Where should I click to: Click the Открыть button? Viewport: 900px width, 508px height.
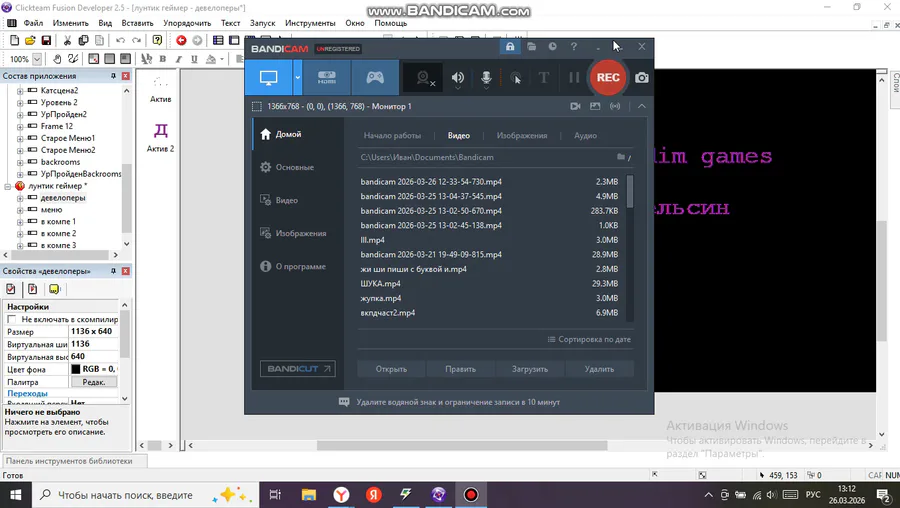tap(391, 369)
